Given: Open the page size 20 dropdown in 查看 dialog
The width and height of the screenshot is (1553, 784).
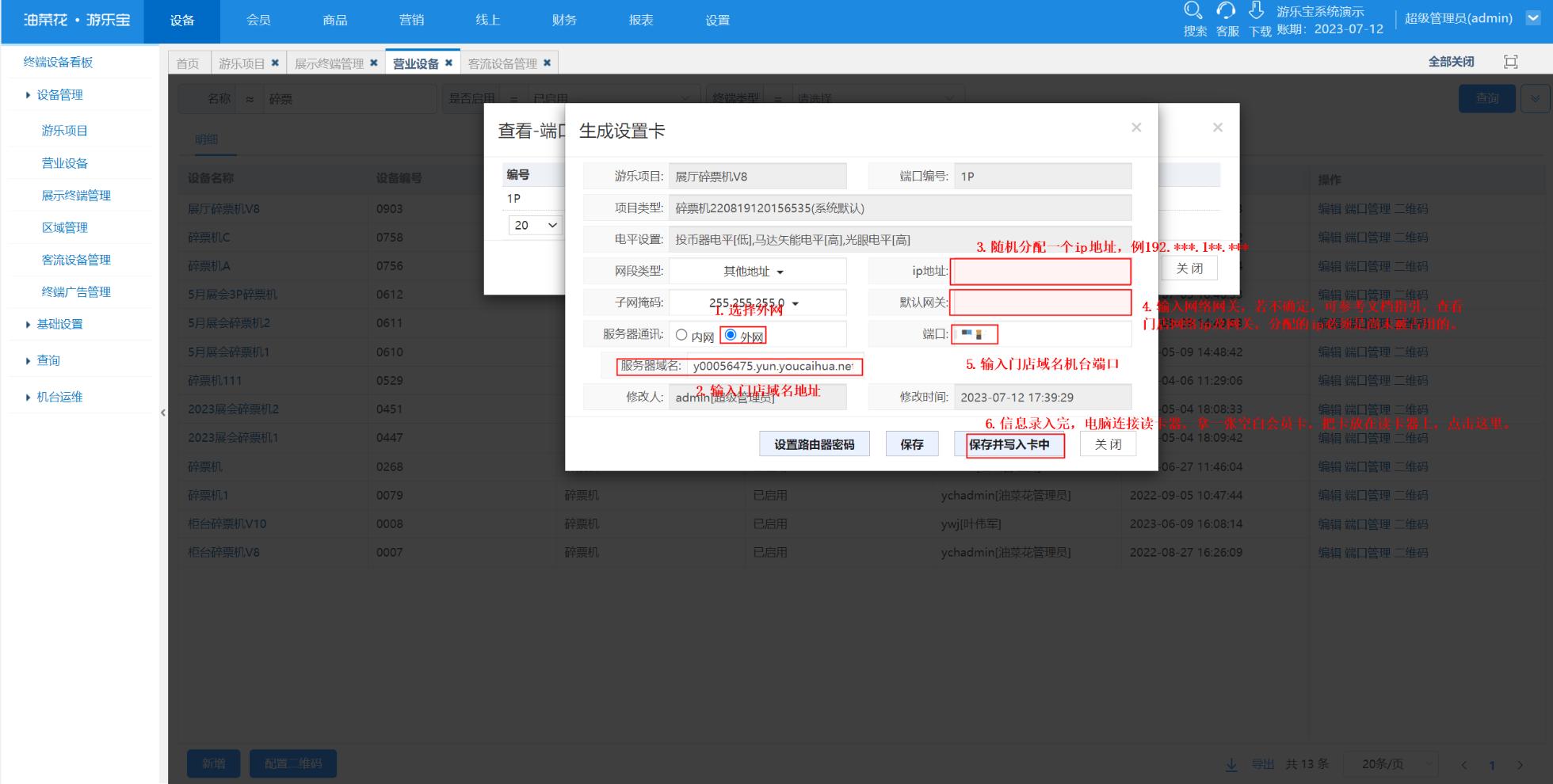Looking at the screenshot, I should tap(536, 226).
